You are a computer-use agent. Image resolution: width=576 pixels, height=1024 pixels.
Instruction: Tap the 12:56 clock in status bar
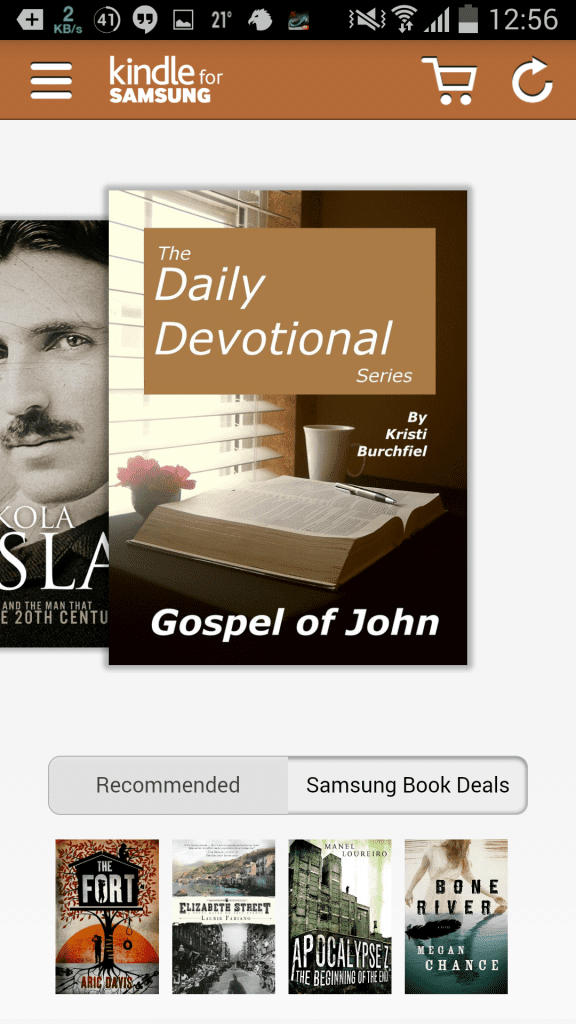click(x=524, y=20)
